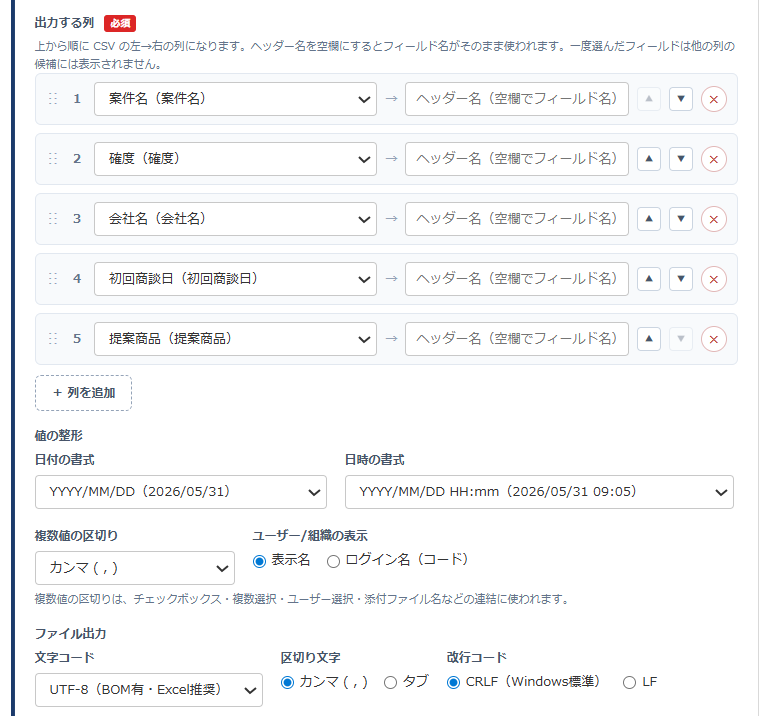This screenshot has width=770, height=716.
Task: Remove the 初回商談日 column row
Action: pos(714,279)
